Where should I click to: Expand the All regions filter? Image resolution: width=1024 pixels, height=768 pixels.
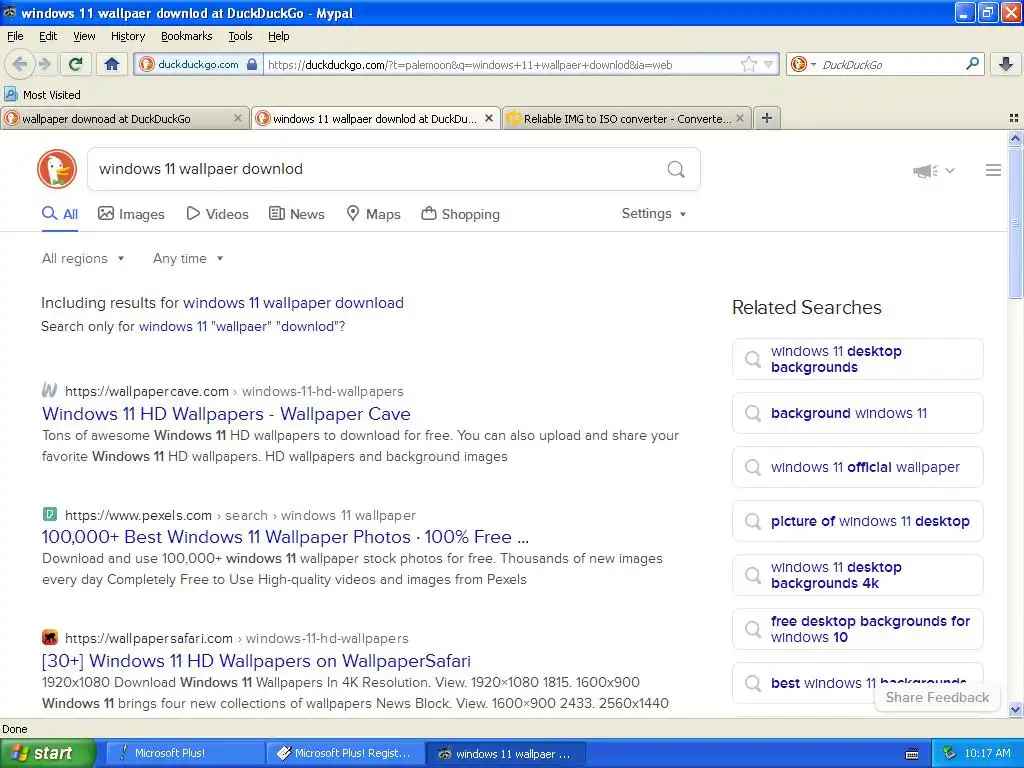(x=83, y=258)
